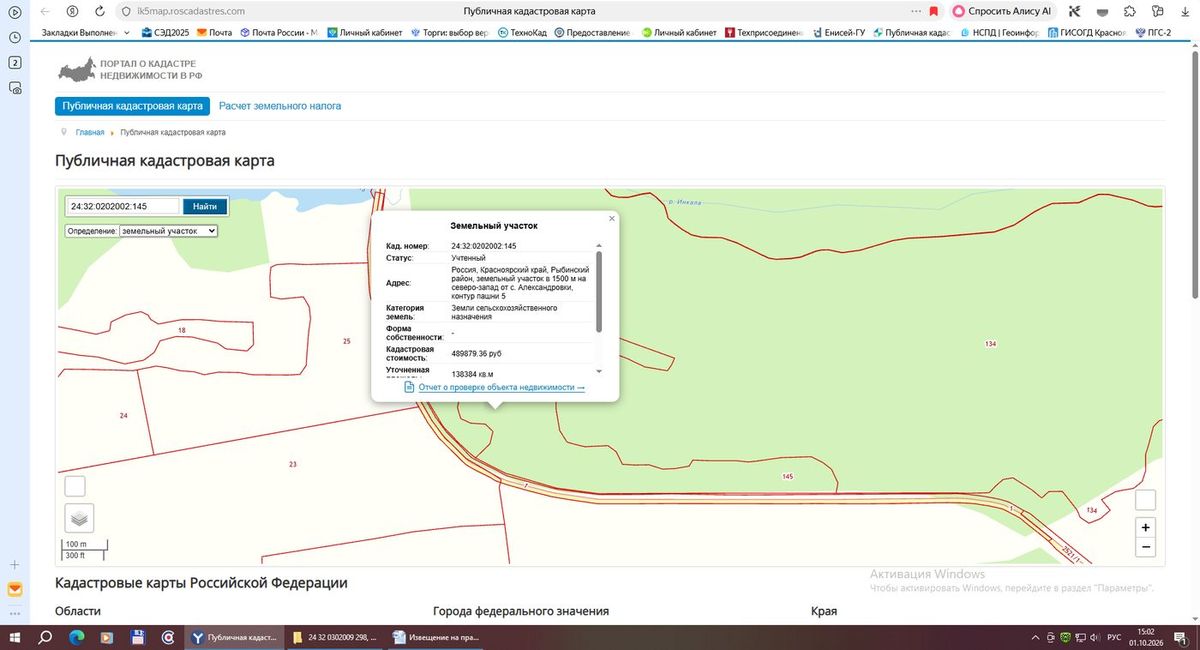This screenshot has width=1200, height=650.
Task: Select the Публичная кадастровая карта tab
Action: click(132, 106)
